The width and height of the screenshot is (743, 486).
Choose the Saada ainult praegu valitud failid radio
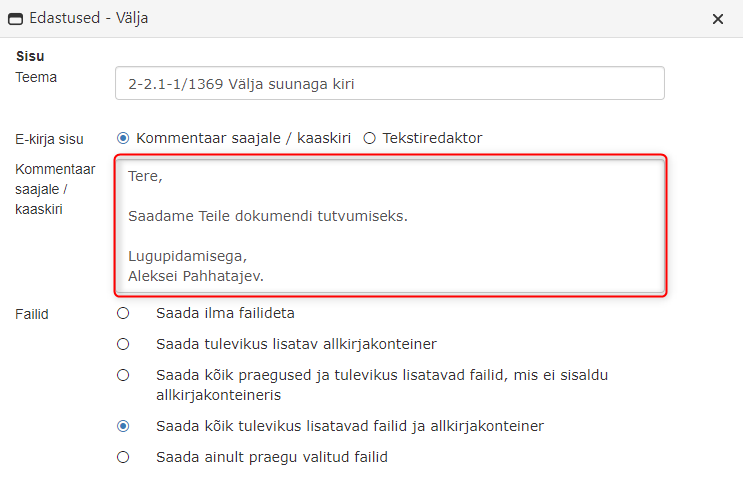[123, 457]
